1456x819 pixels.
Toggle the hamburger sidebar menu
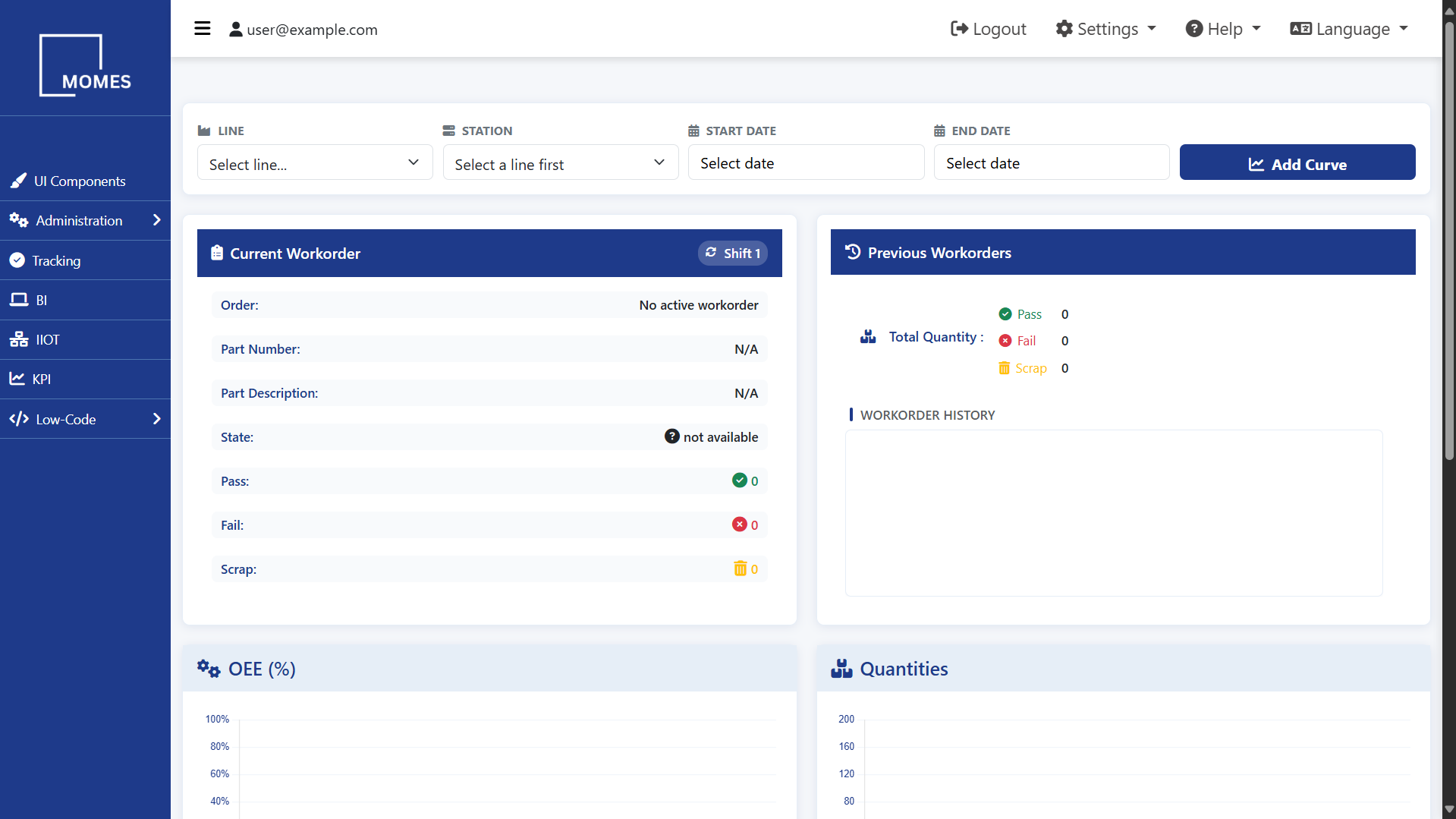click(x=202, y=29)
